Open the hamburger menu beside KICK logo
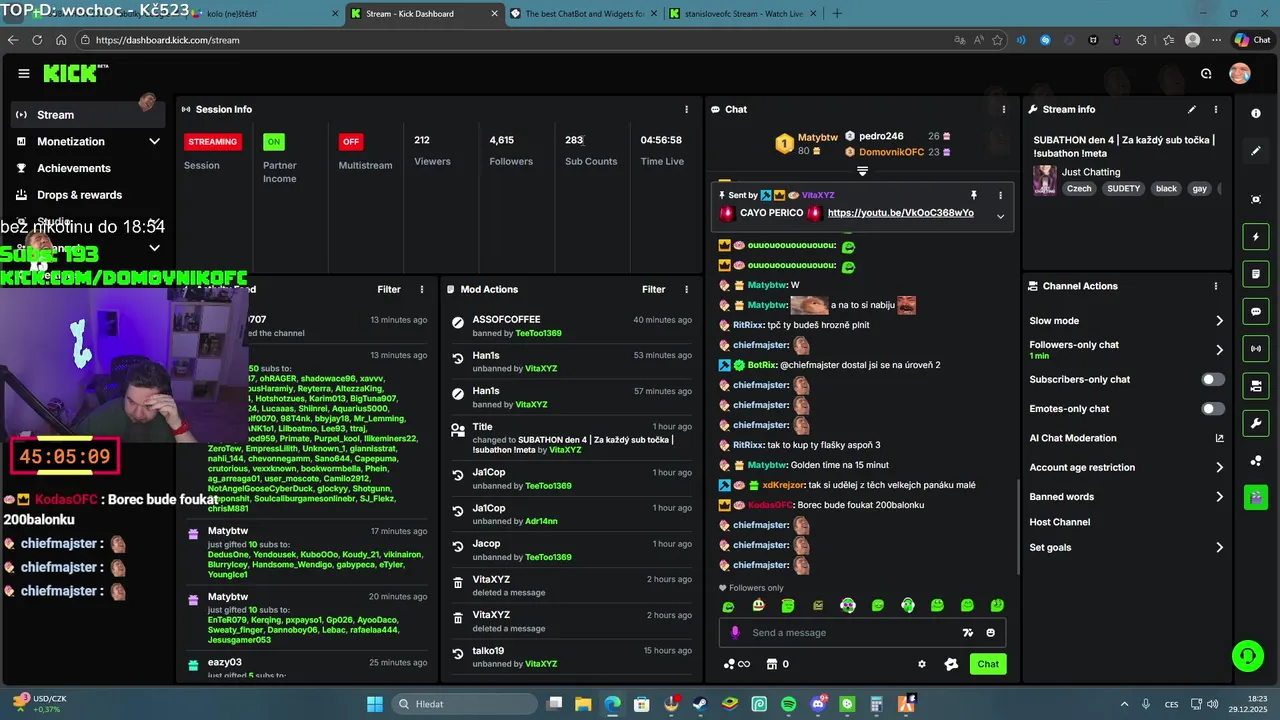The height and width of the screenshot is (720, 1280). pos(24,73)
